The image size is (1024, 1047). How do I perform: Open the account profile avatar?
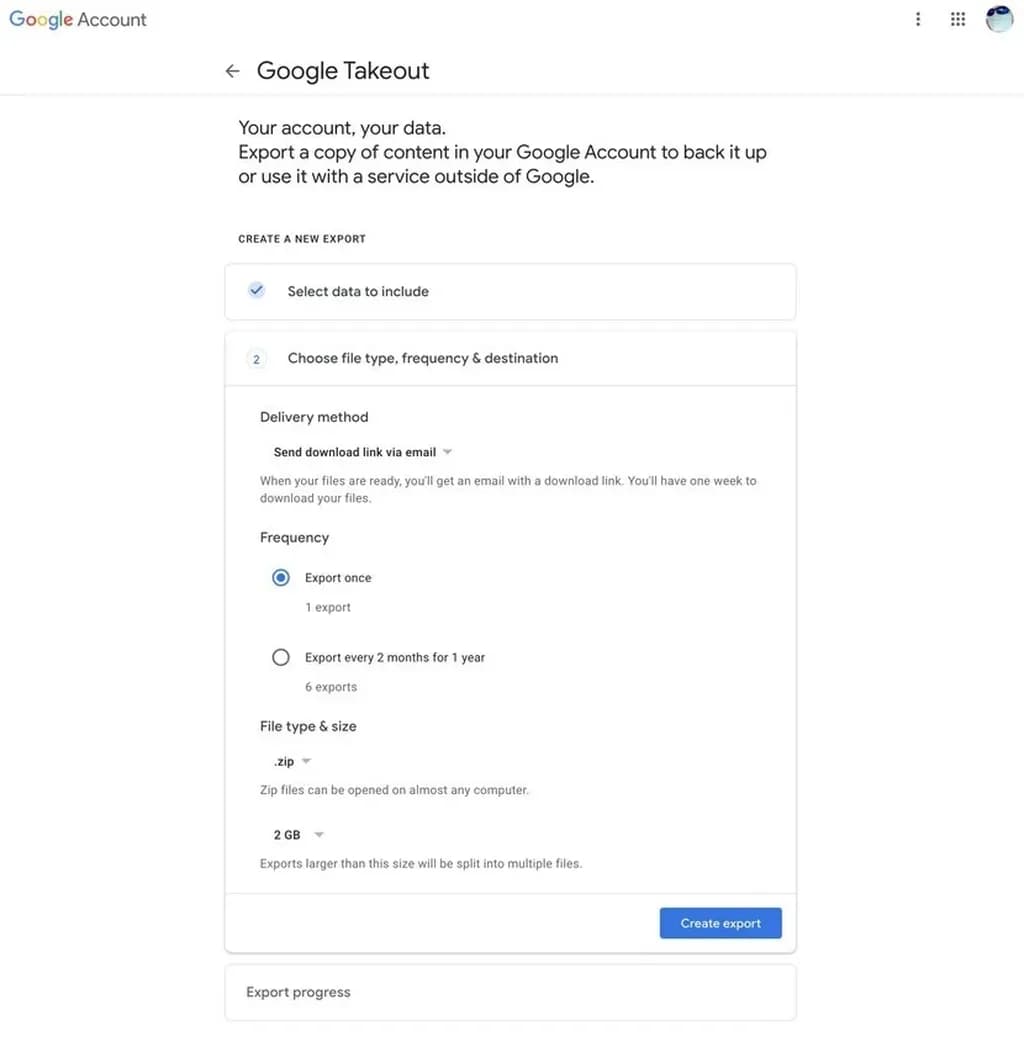pos(999,19)
